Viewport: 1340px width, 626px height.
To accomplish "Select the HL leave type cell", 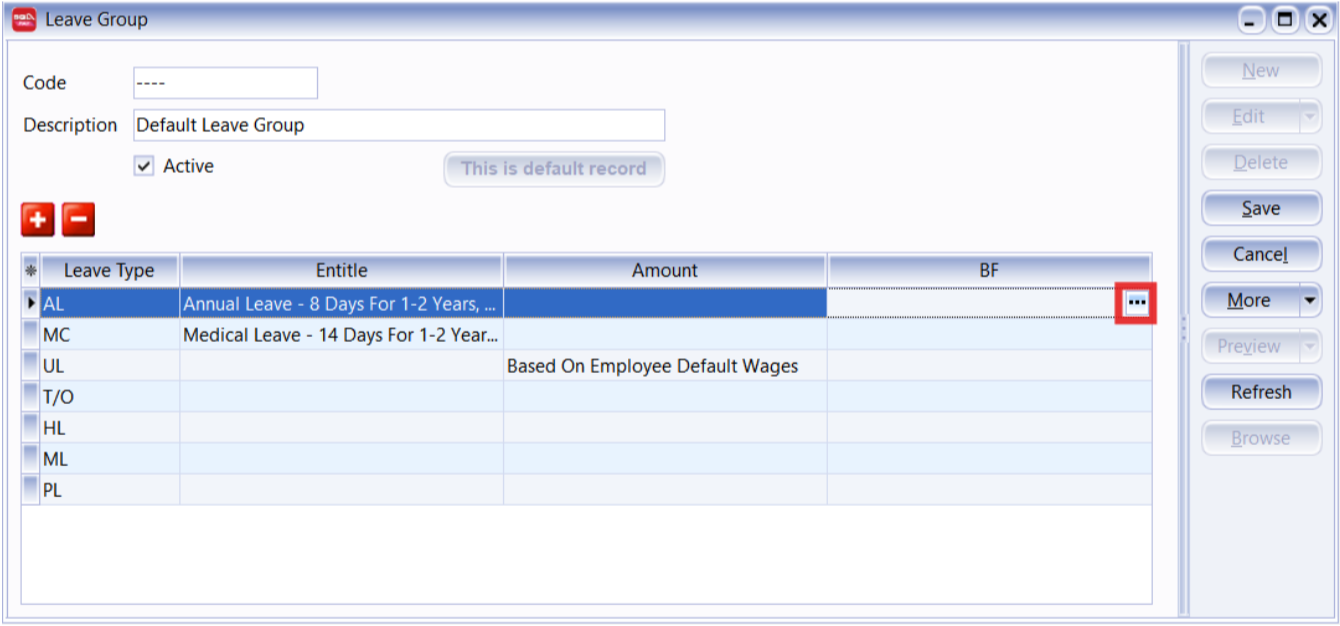I will pos(110,428).
